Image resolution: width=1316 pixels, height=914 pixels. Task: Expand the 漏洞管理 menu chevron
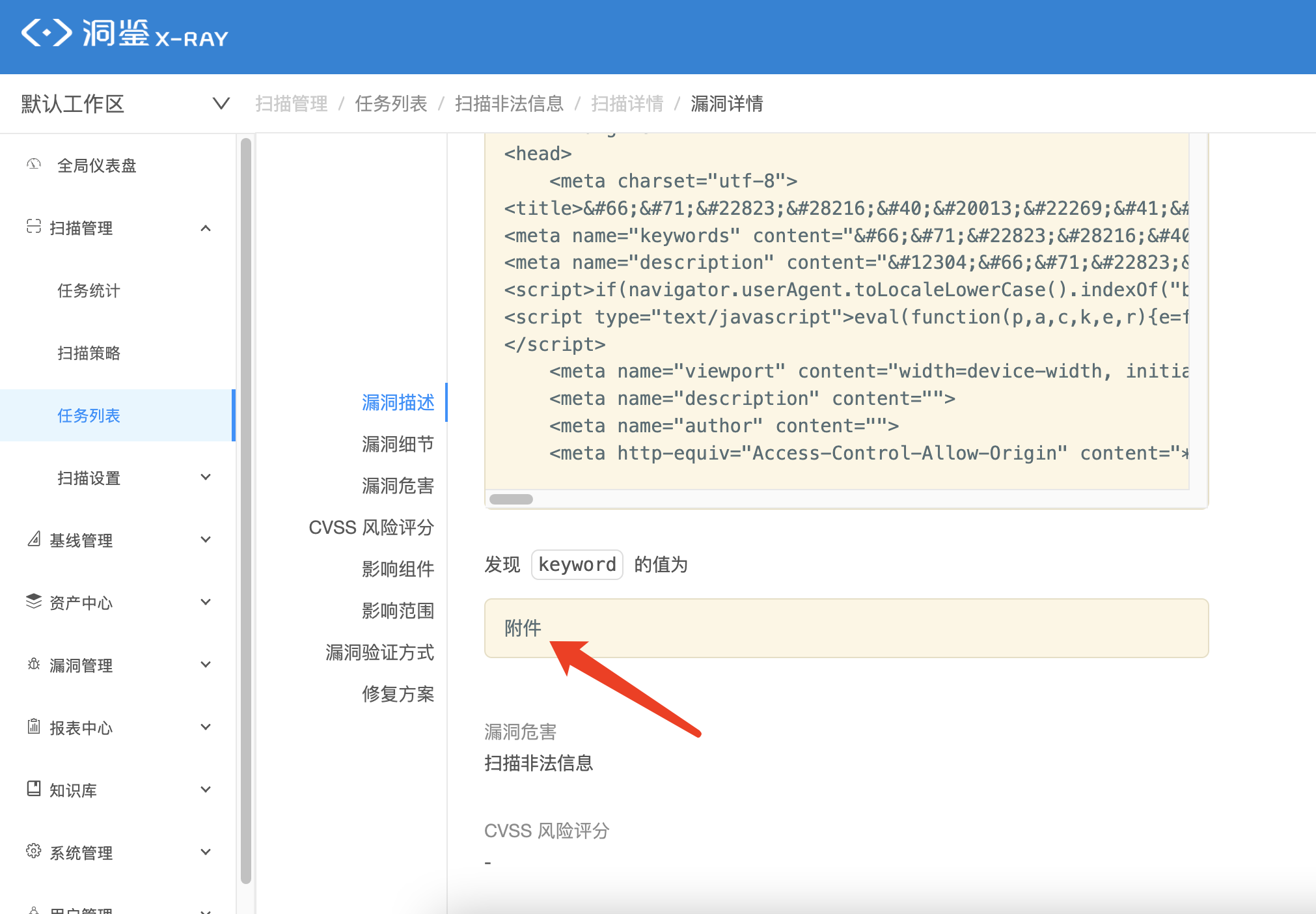(x=206, y=665)
